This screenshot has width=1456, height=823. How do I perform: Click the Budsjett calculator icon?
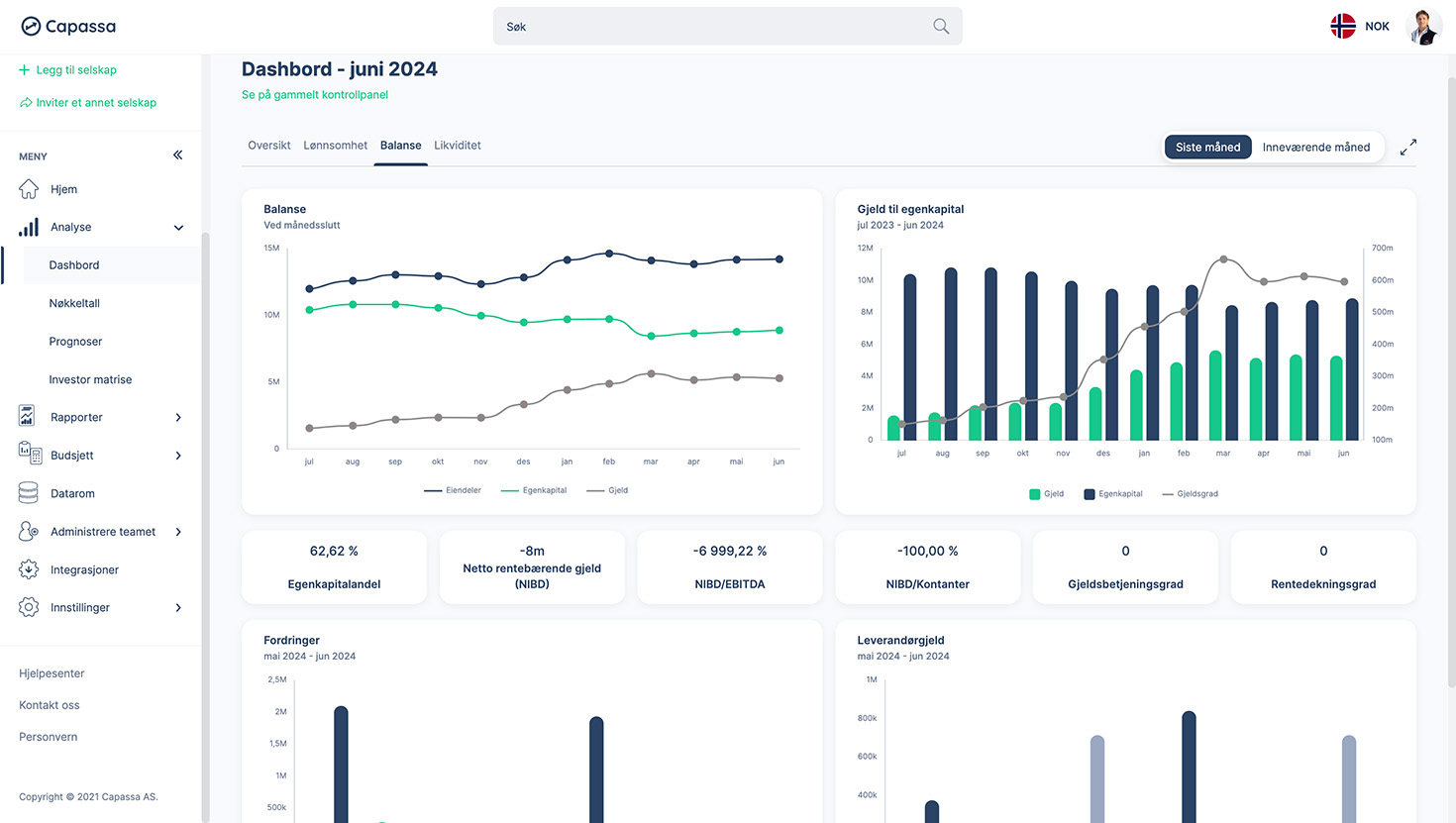(x=30, y=454)
